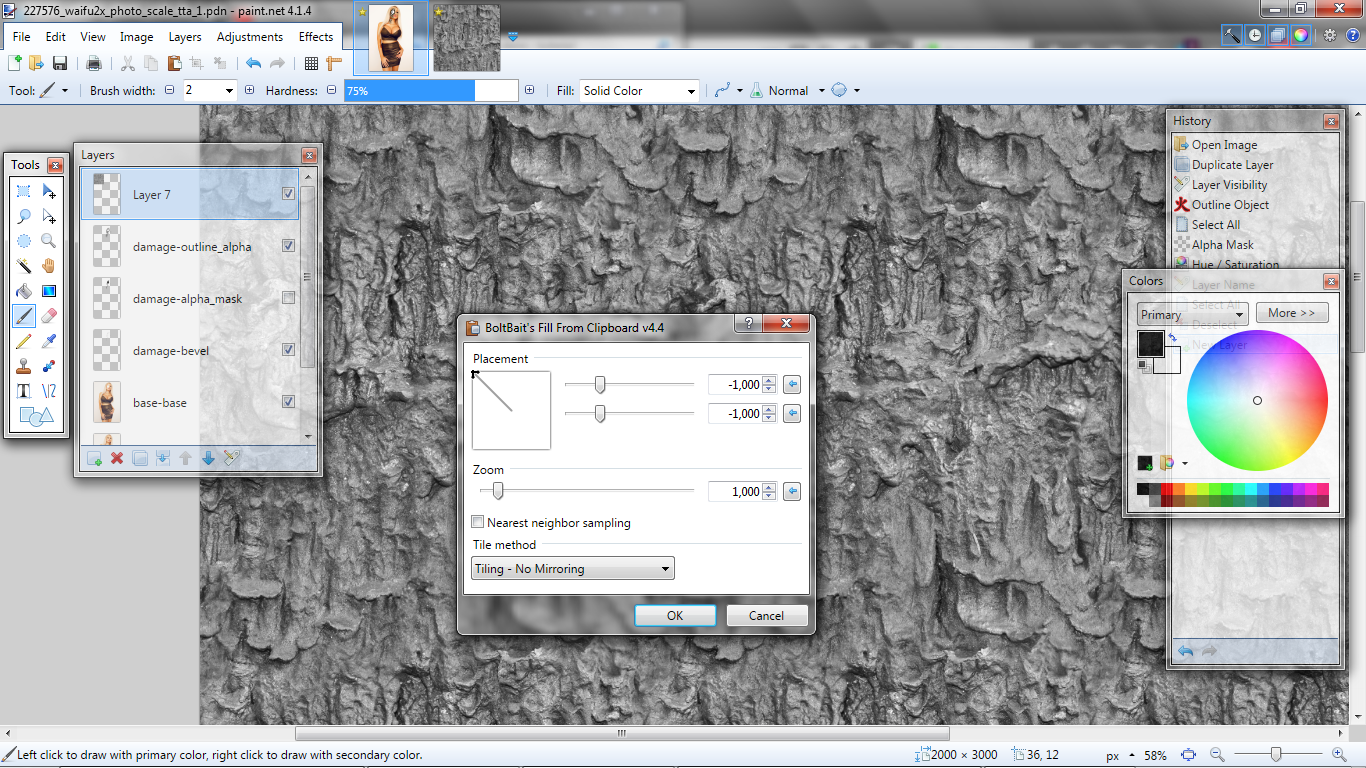Select the Text tool
Screen dimensions: 1366x768
[24, 391]
